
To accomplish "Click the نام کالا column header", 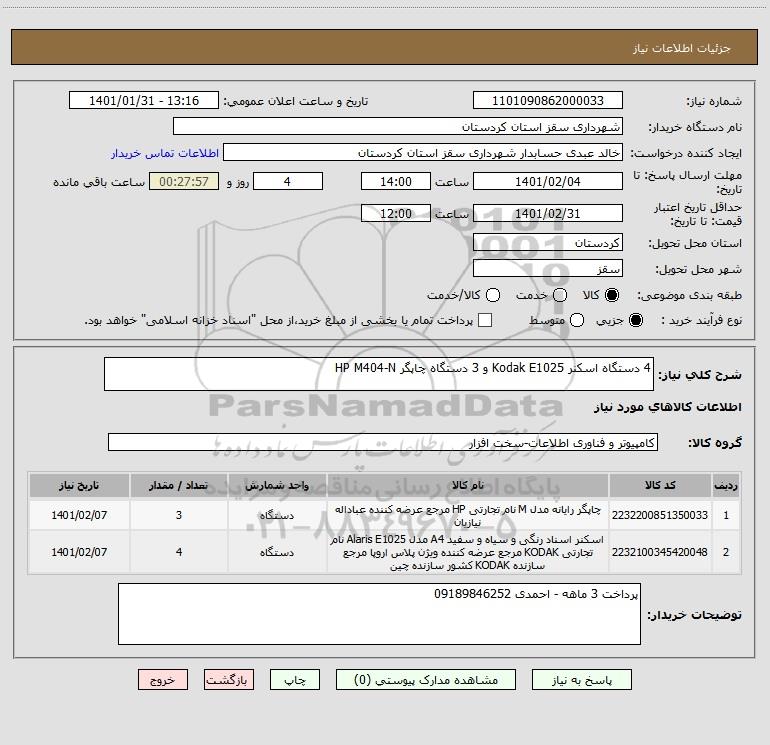I will pos(468,485).
